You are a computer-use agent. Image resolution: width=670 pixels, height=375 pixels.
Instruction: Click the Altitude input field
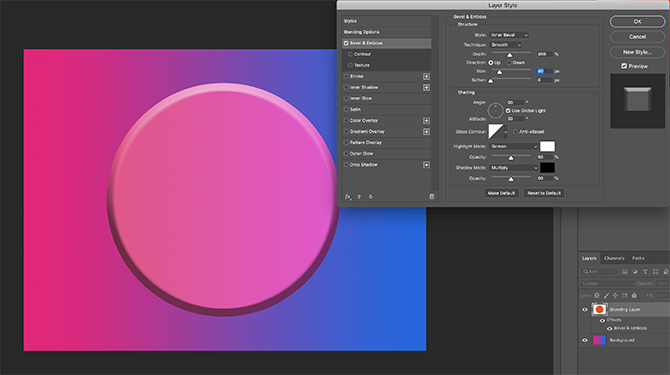(x=515, y=119)
